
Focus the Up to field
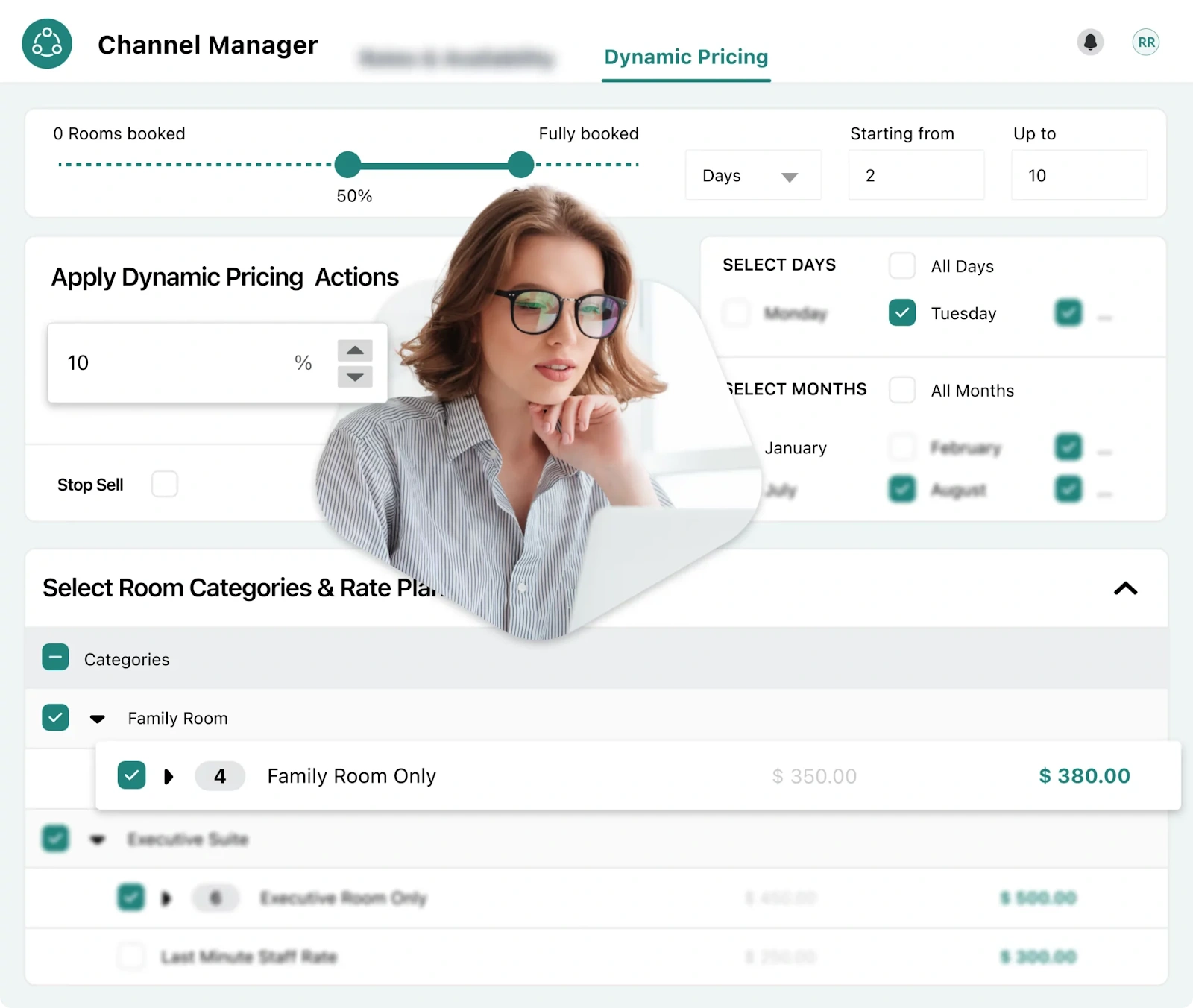tap(1079, 175)
